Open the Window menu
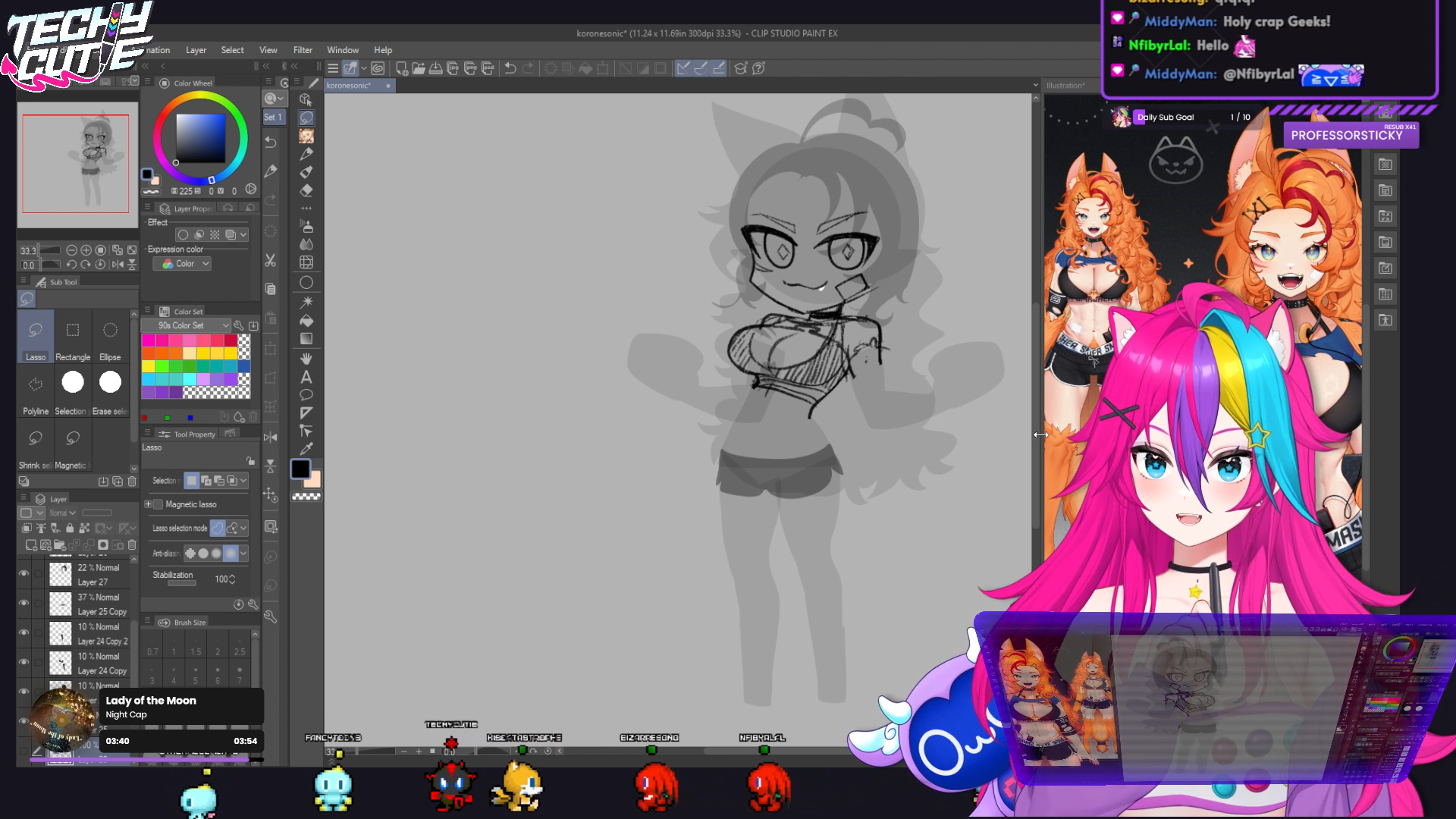This screenshot has height=819, width=1456. coord(343,50)
